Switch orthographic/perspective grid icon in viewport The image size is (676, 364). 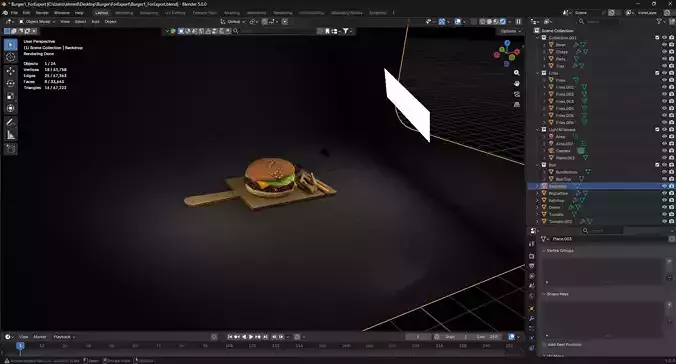[x=516, y=104]
